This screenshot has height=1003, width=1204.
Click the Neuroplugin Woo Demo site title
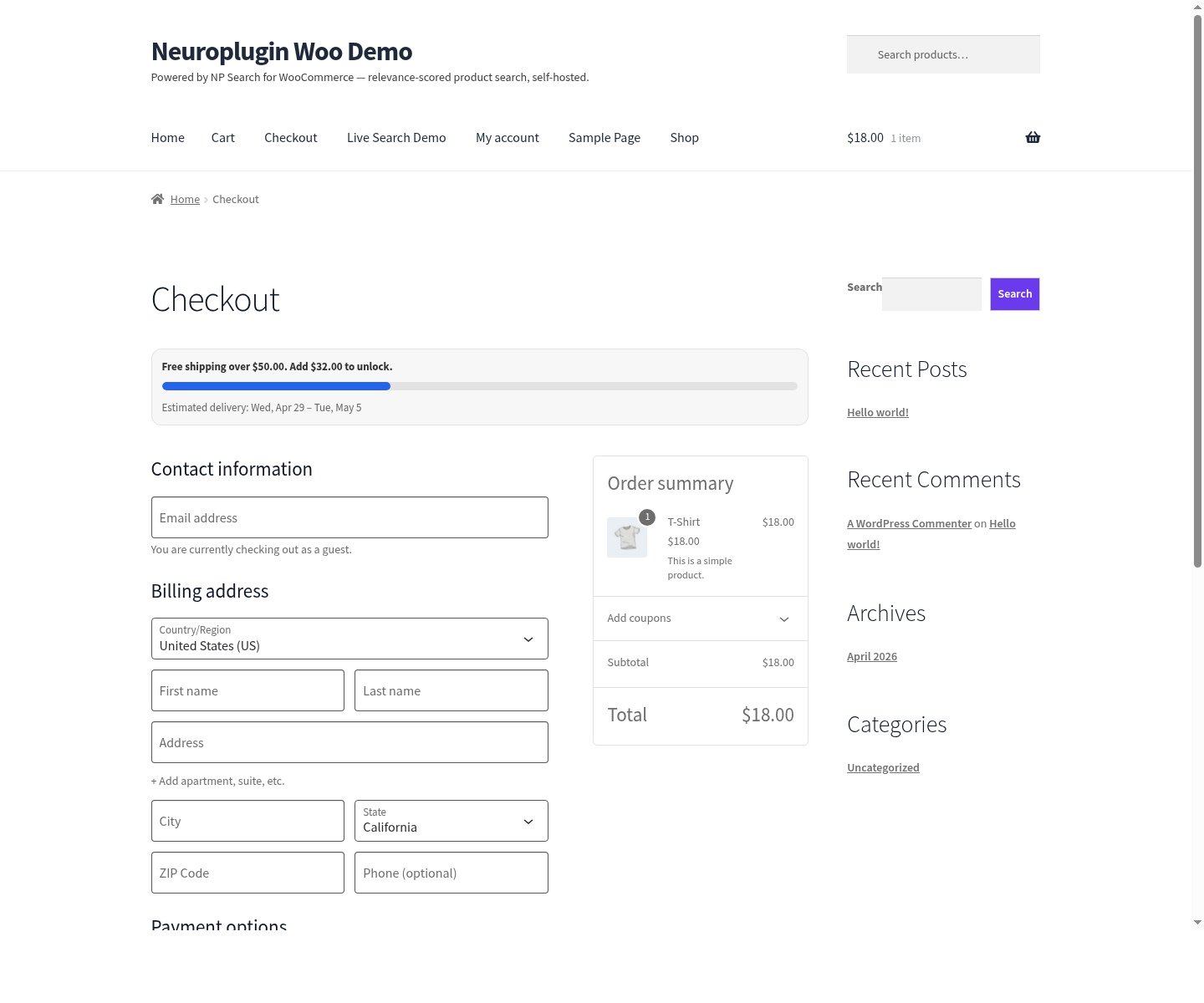(x=282, y=52)
